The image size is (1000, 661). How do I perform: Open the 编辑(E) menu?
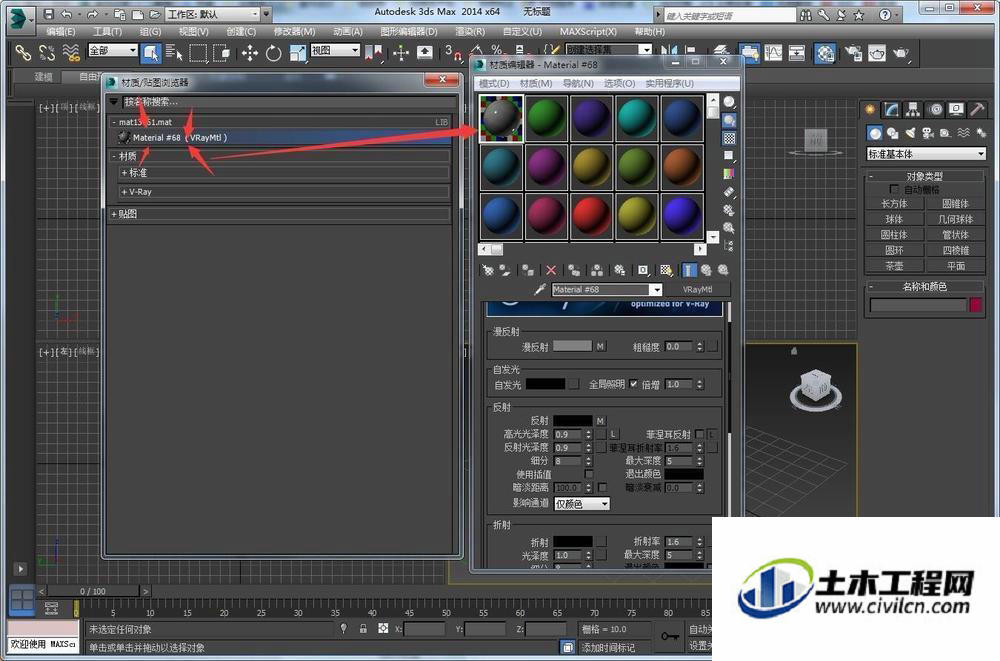pyautogui.click(x=61, y=31)
